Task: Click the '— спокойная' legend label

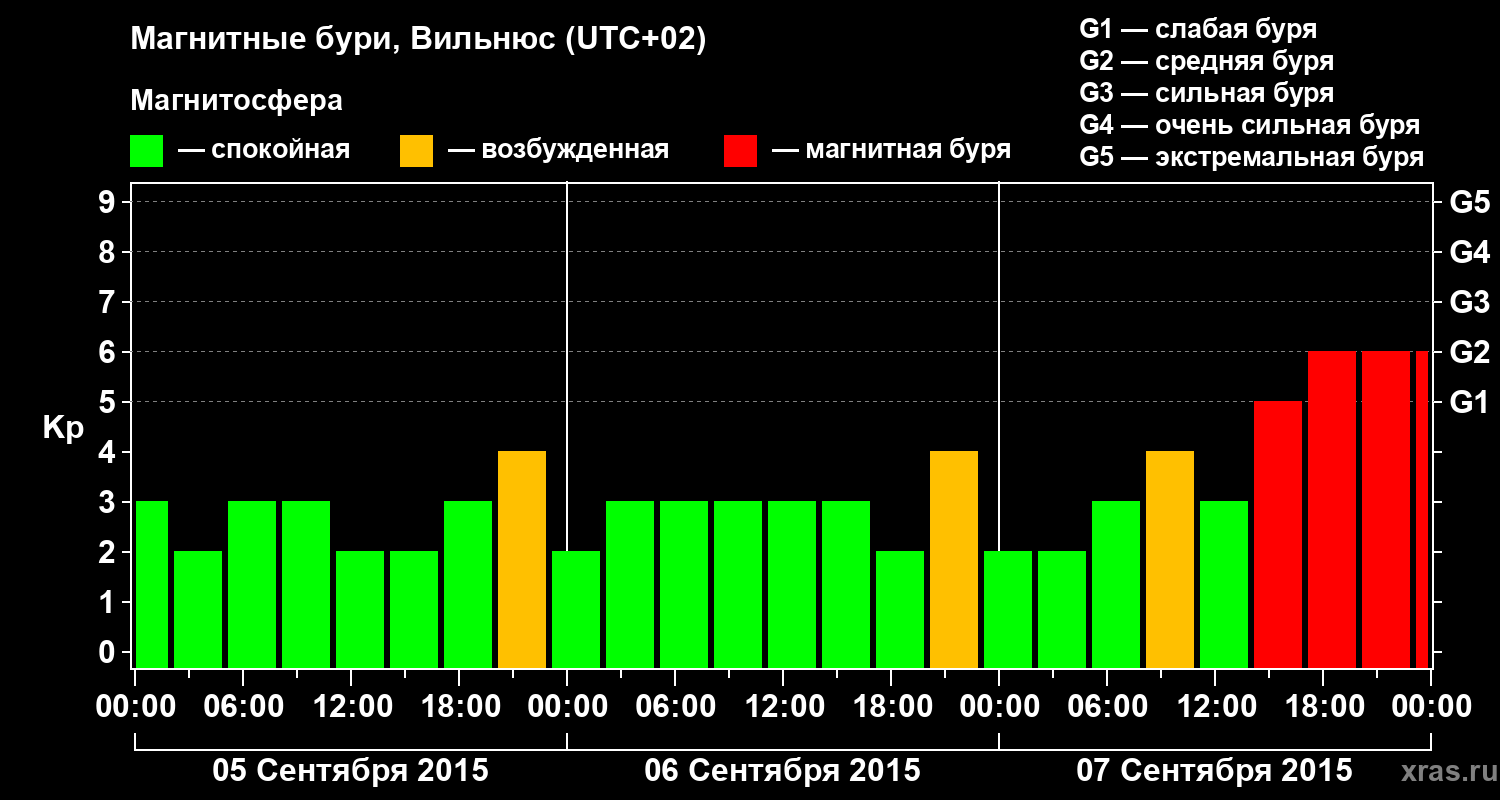Action: (264, 150)
